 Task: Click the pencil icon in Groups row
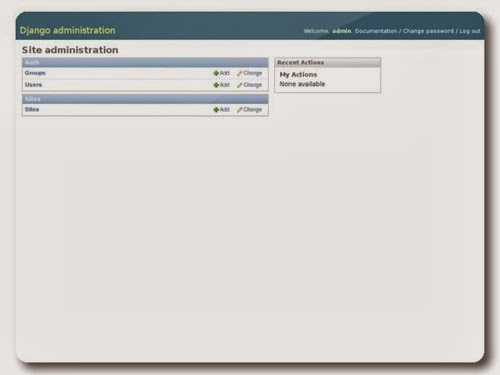tap(239, 73)
